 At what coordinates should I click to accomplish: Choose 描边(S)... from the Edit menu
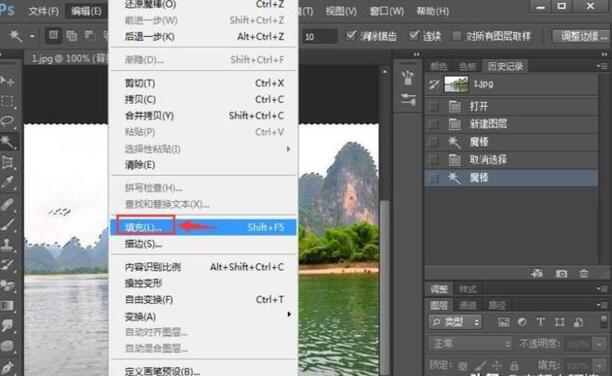pos(204,244)
